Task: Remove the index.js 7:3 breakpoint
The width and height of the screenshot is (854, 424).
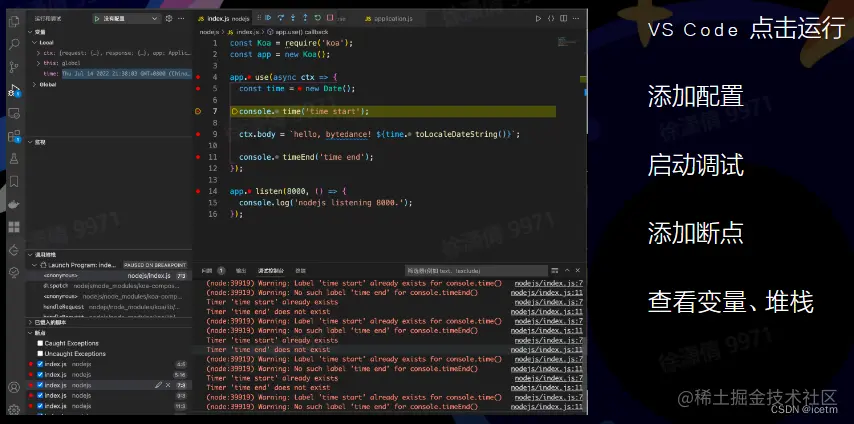Action: (x=168, y=385)
